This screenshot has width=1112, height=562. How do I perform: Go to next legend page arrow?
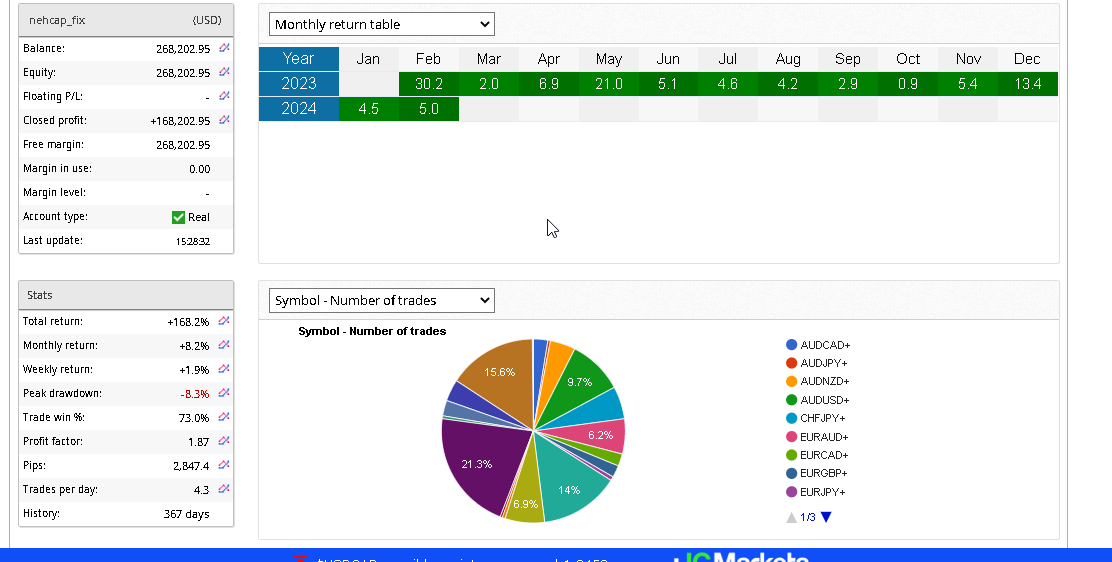(826, 517)
